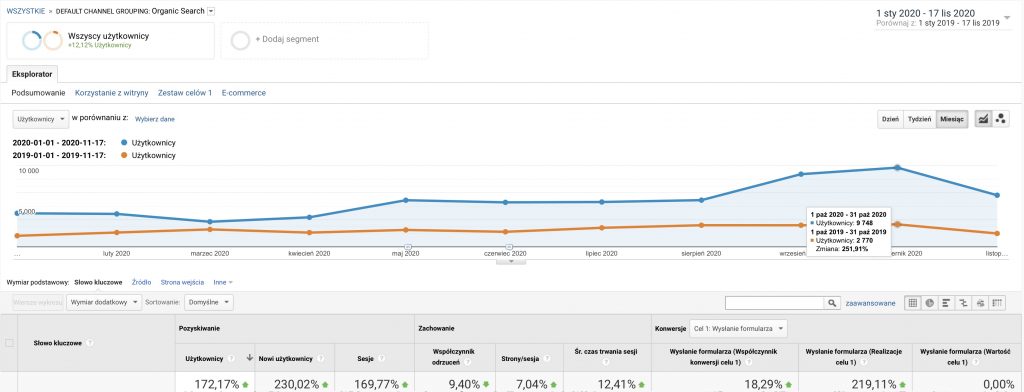The image size is (1024, 392).
Task: Open the date range picker arrow
Action: 1006,18
